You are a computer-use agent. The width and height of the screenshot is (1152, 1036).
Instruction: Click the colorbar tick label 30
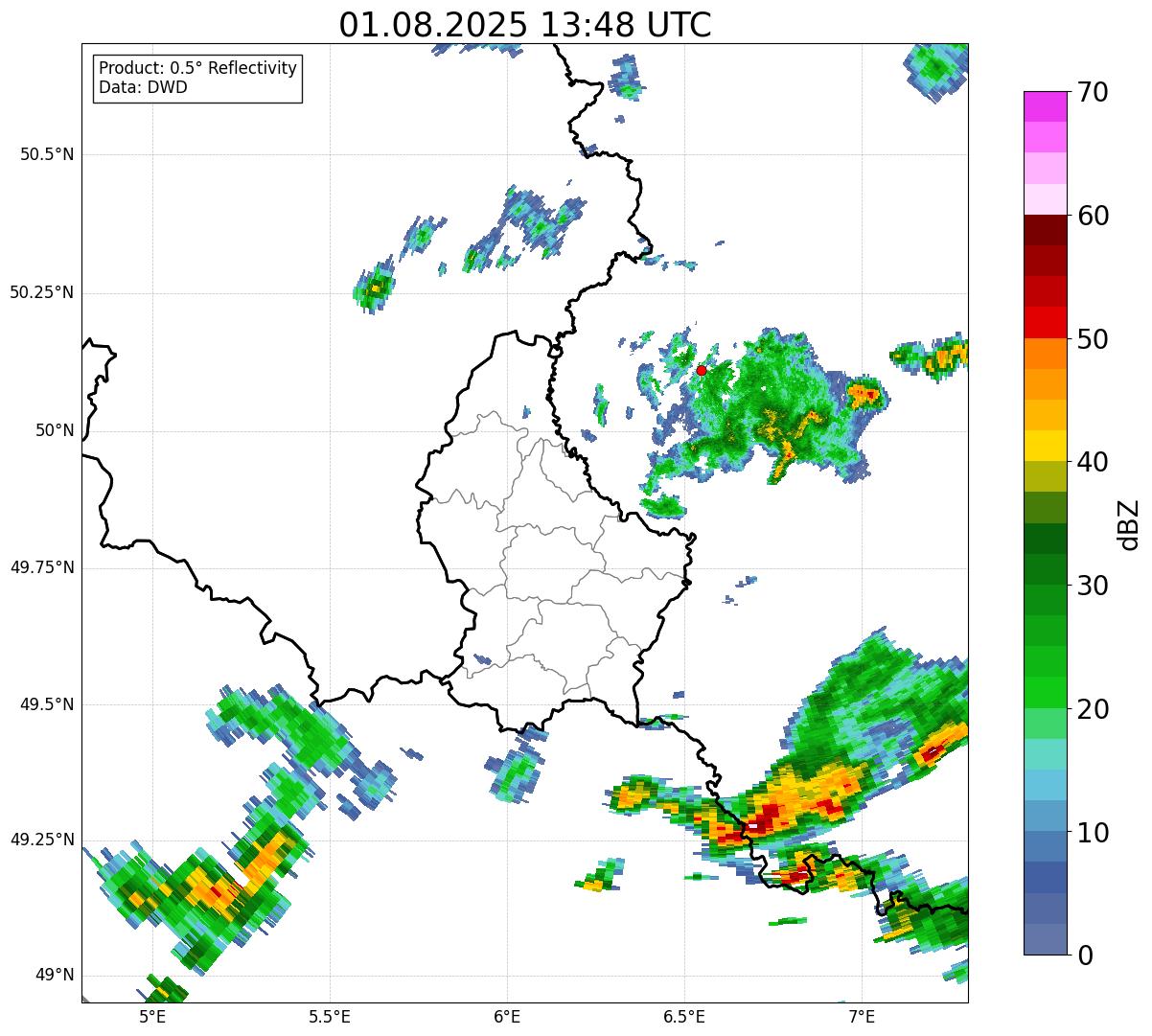pos(1093,586)
